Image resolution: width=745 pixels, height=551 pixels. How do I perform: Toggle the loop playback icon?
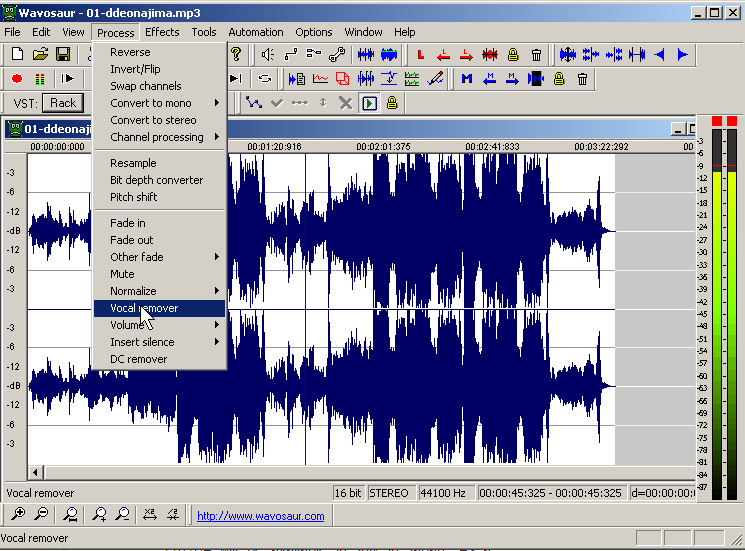coord(264,79)
